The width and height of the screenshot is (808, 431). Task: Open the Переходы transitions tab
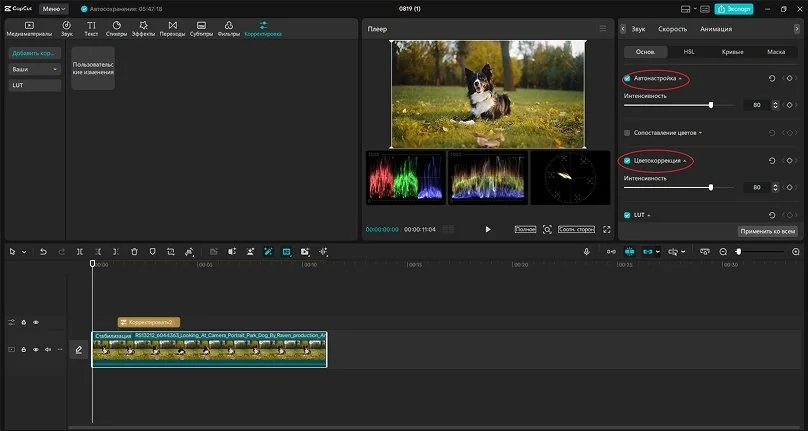click(x=173, y=29)
